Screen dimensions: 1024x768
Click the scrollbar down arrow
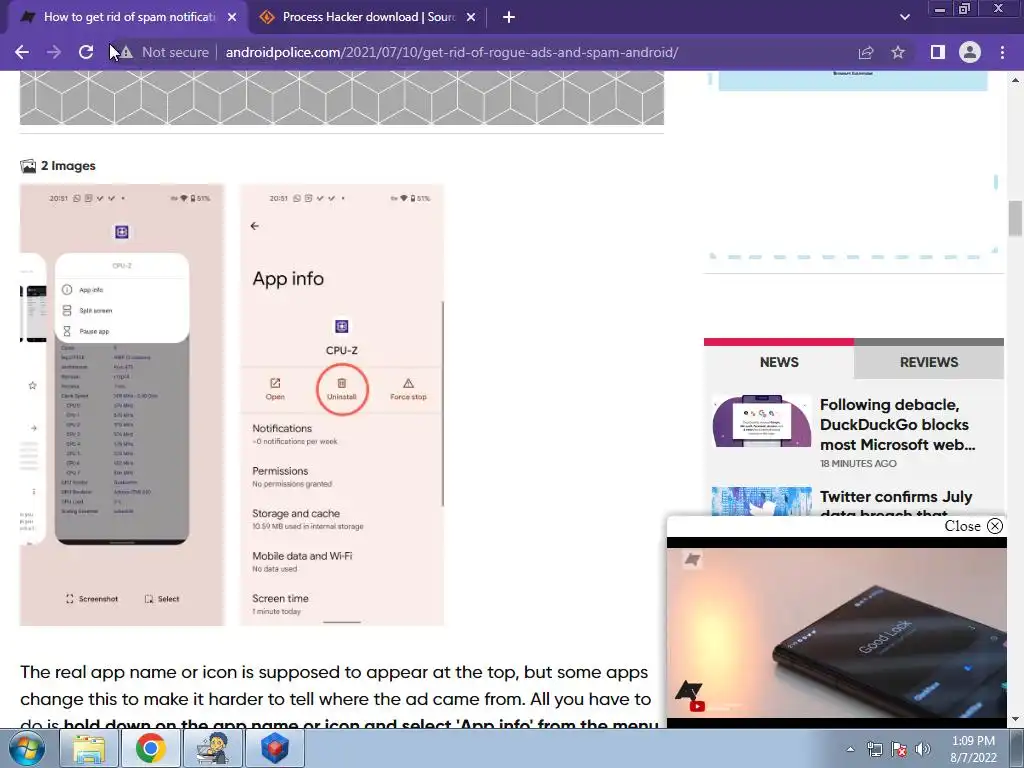(1016, 720)
